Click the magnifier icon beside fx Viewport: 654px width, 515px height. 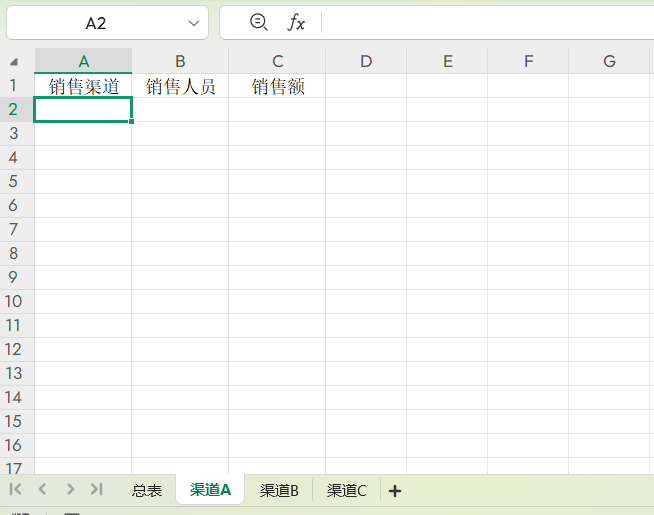(259, 22)
